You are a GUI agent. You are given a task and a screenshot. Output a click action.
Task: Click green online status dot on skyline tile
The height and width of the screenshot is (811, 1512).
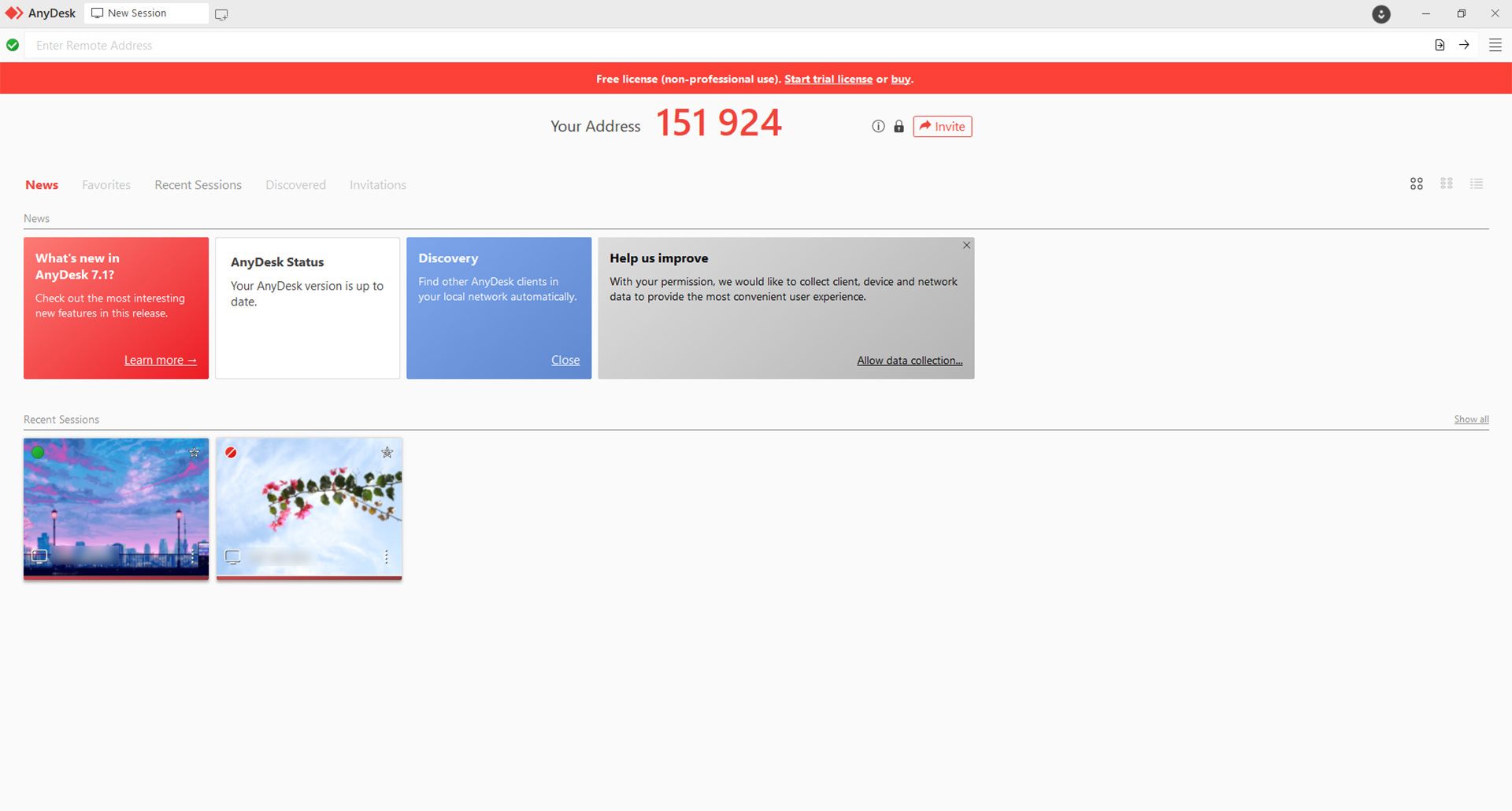(x=38, y=453)
